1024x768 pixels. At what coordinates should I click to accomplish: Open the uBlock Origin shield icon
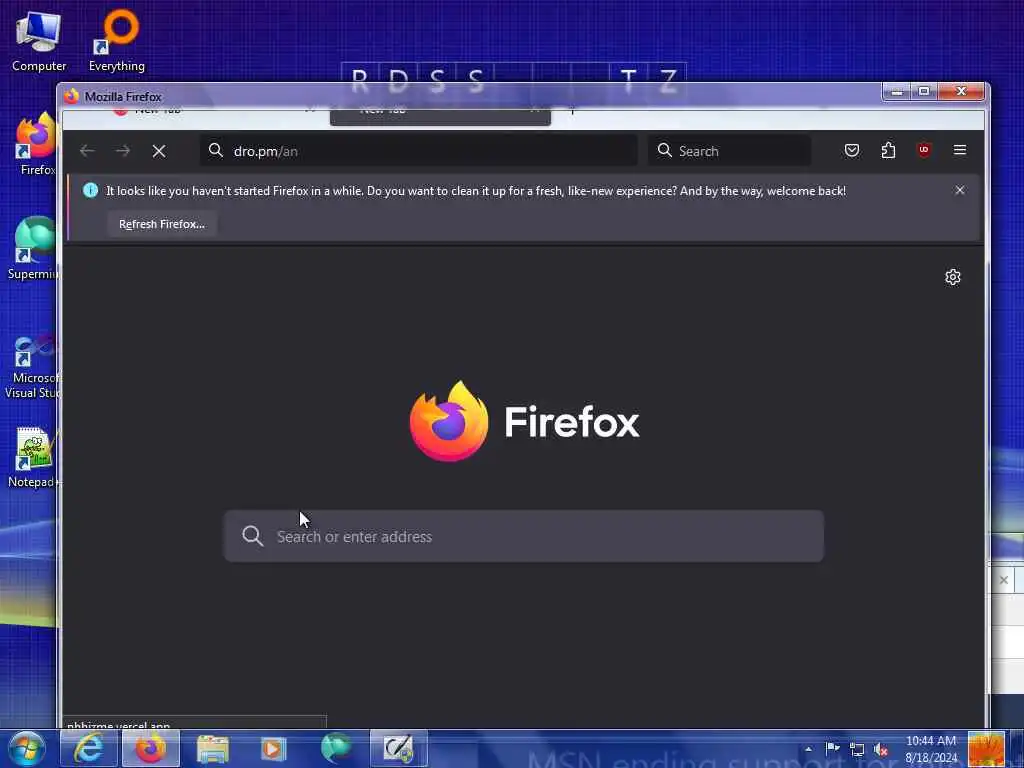[x=923, y=150]
